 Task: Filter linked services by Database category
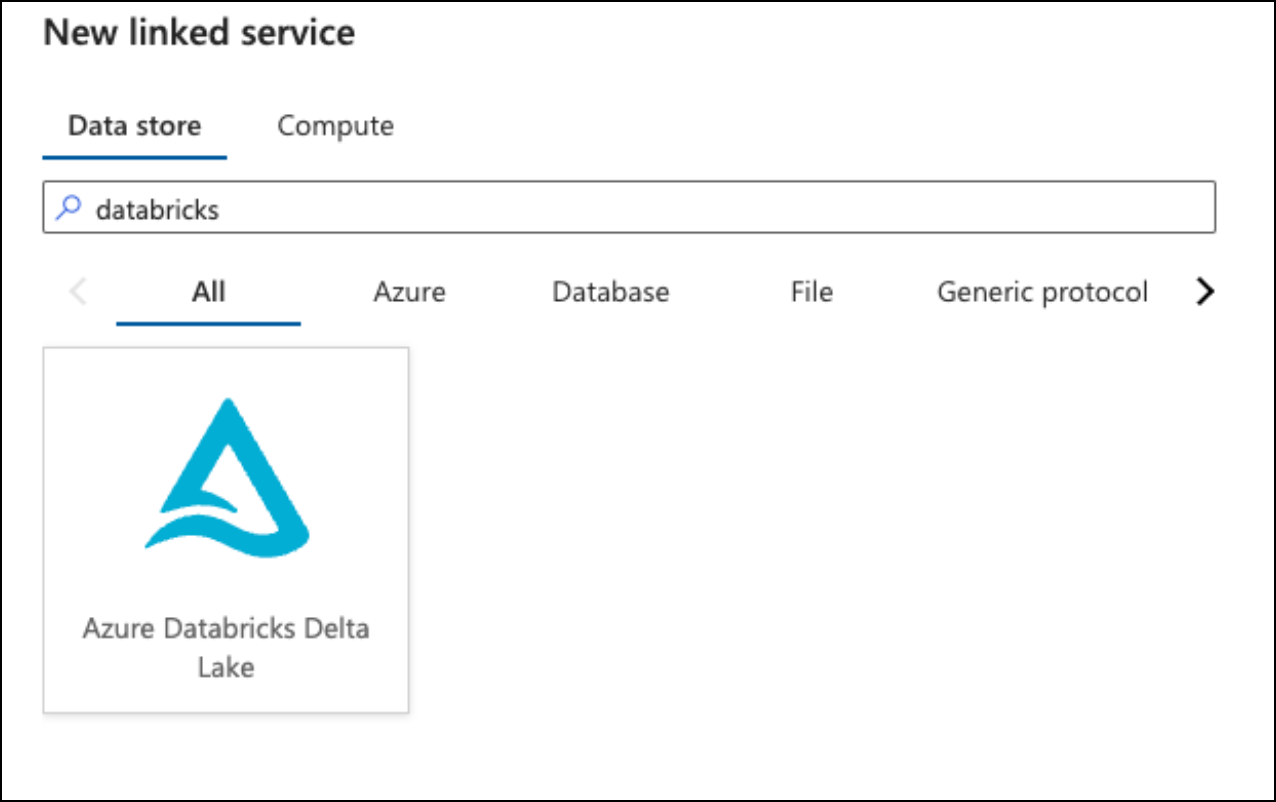[x=610, y=291]
